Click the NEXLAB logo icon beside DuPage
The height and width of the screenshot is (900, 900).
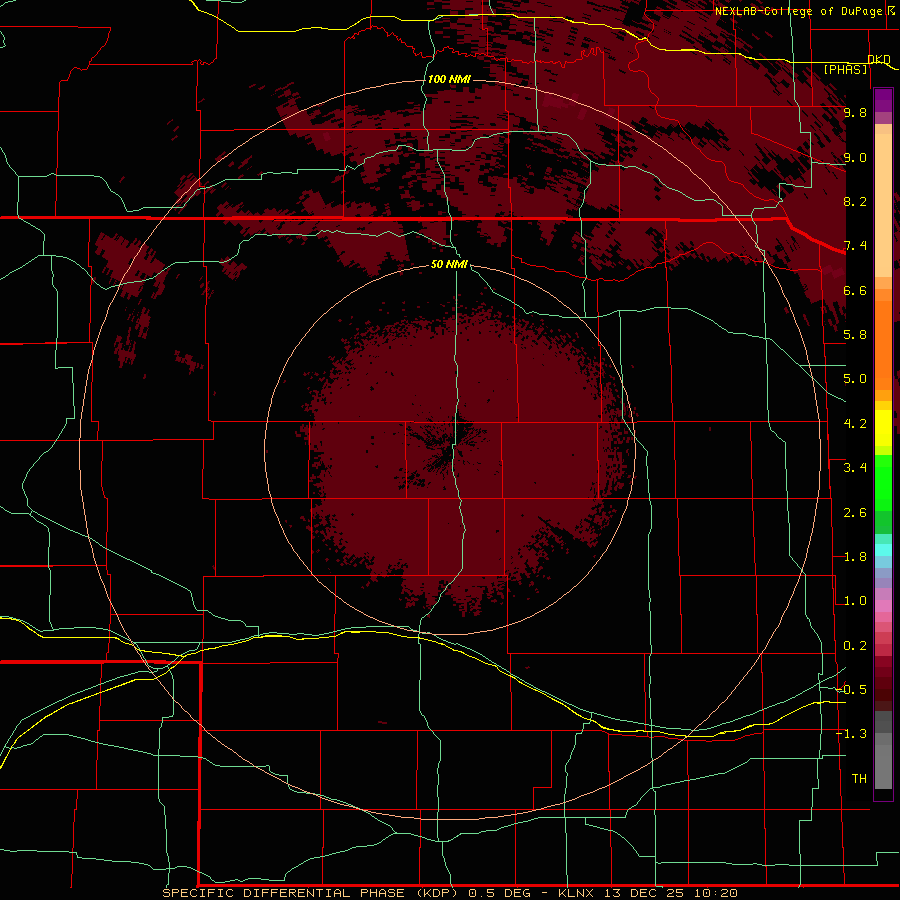[891, 11]
